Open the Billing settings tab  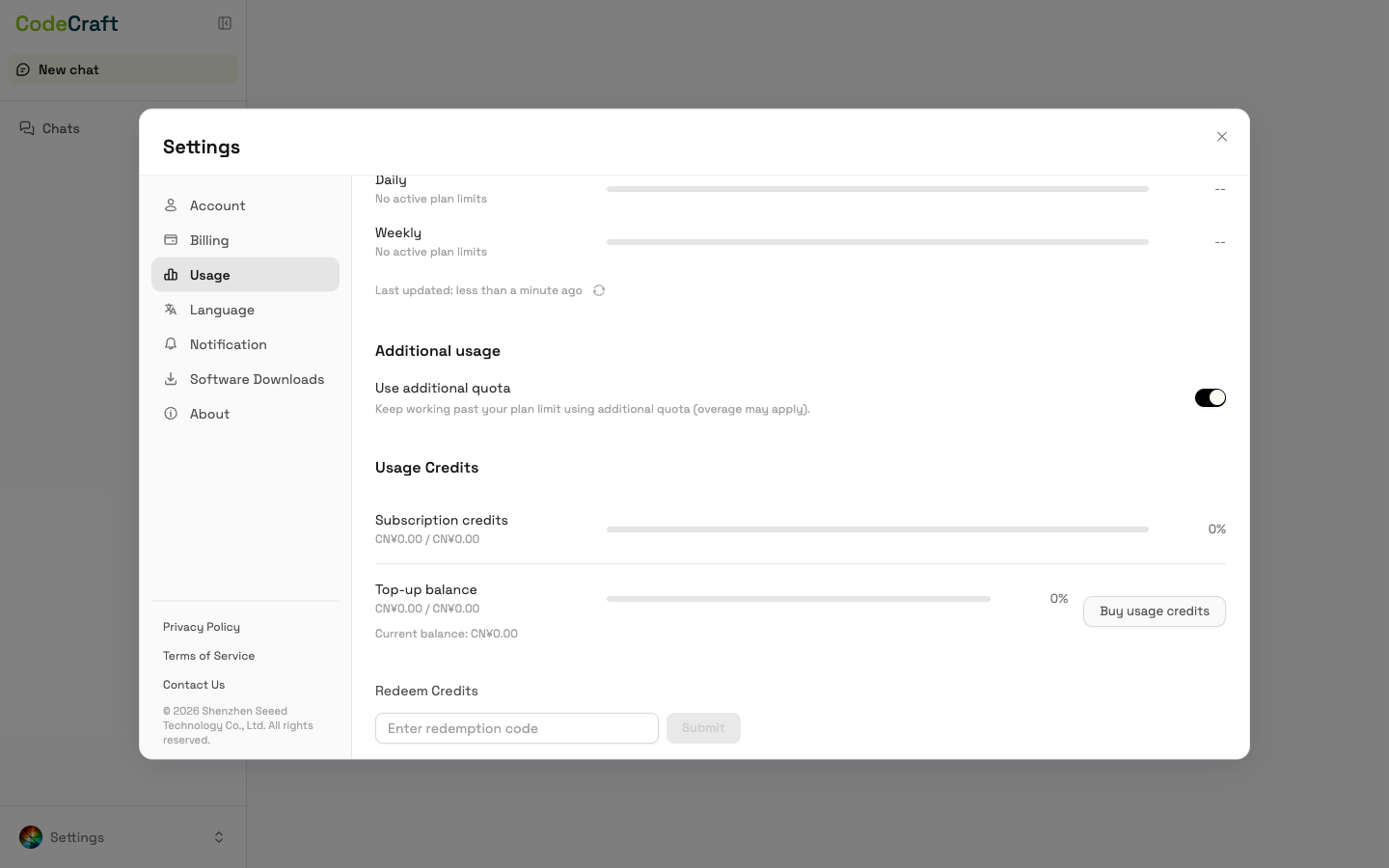245,240
